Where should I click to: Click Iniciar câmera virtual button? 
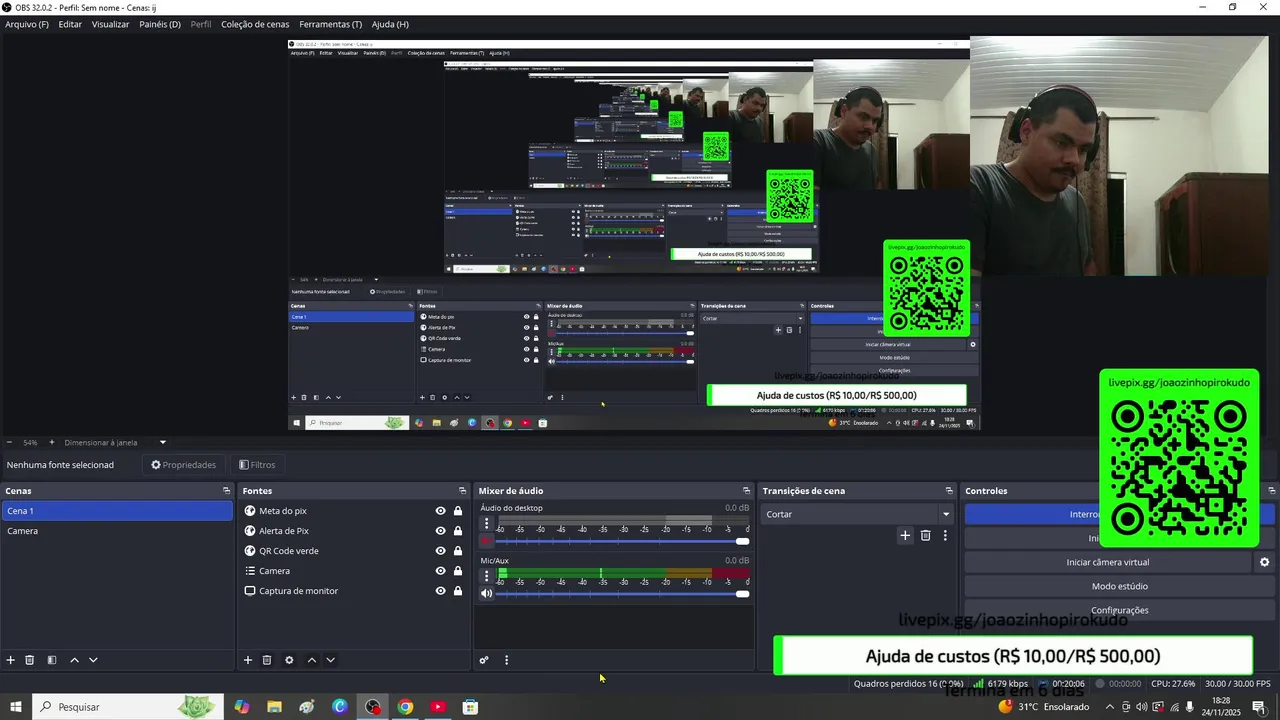(x=1108, y=562)
